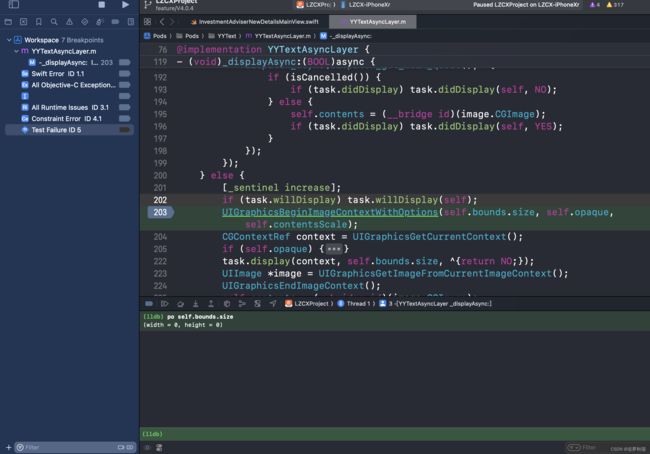The width and height of the screenshot is (650, 454).
Task: Click the lldb console prompt input
Action: [395, 434]
